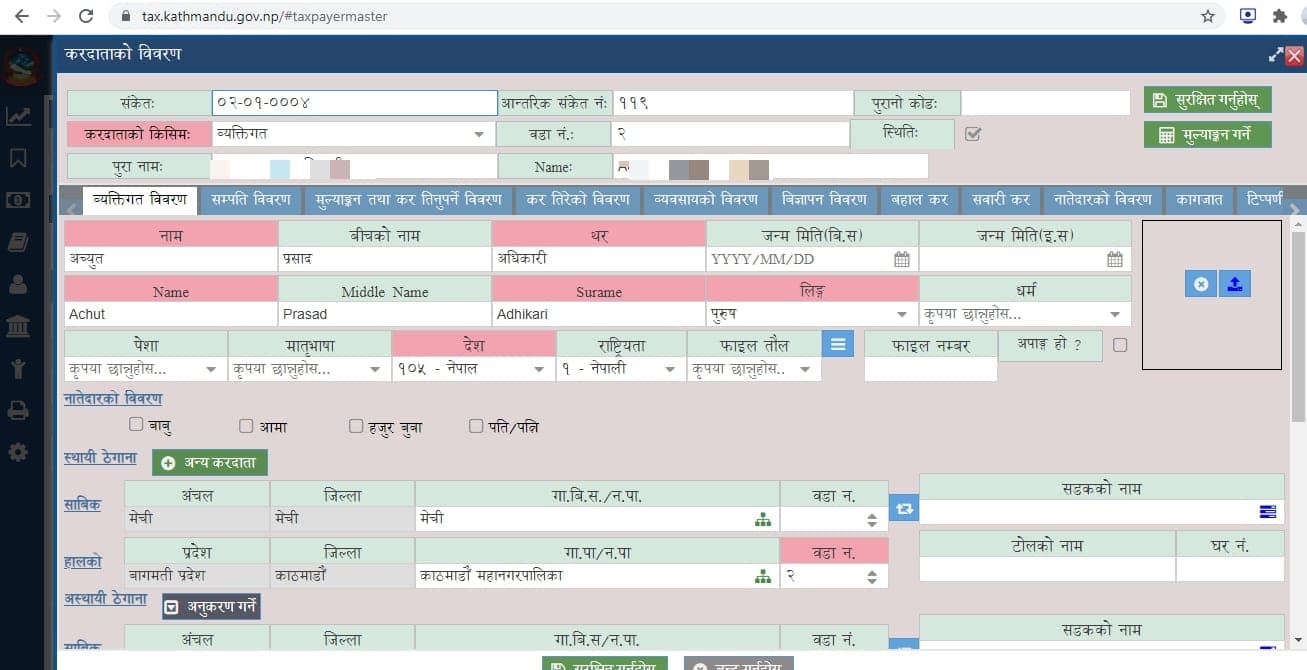The width and height of the screenshot is (1307, 670).
Task: Open the settings gear in left sidebar
Action: click(x=18, y=452)
